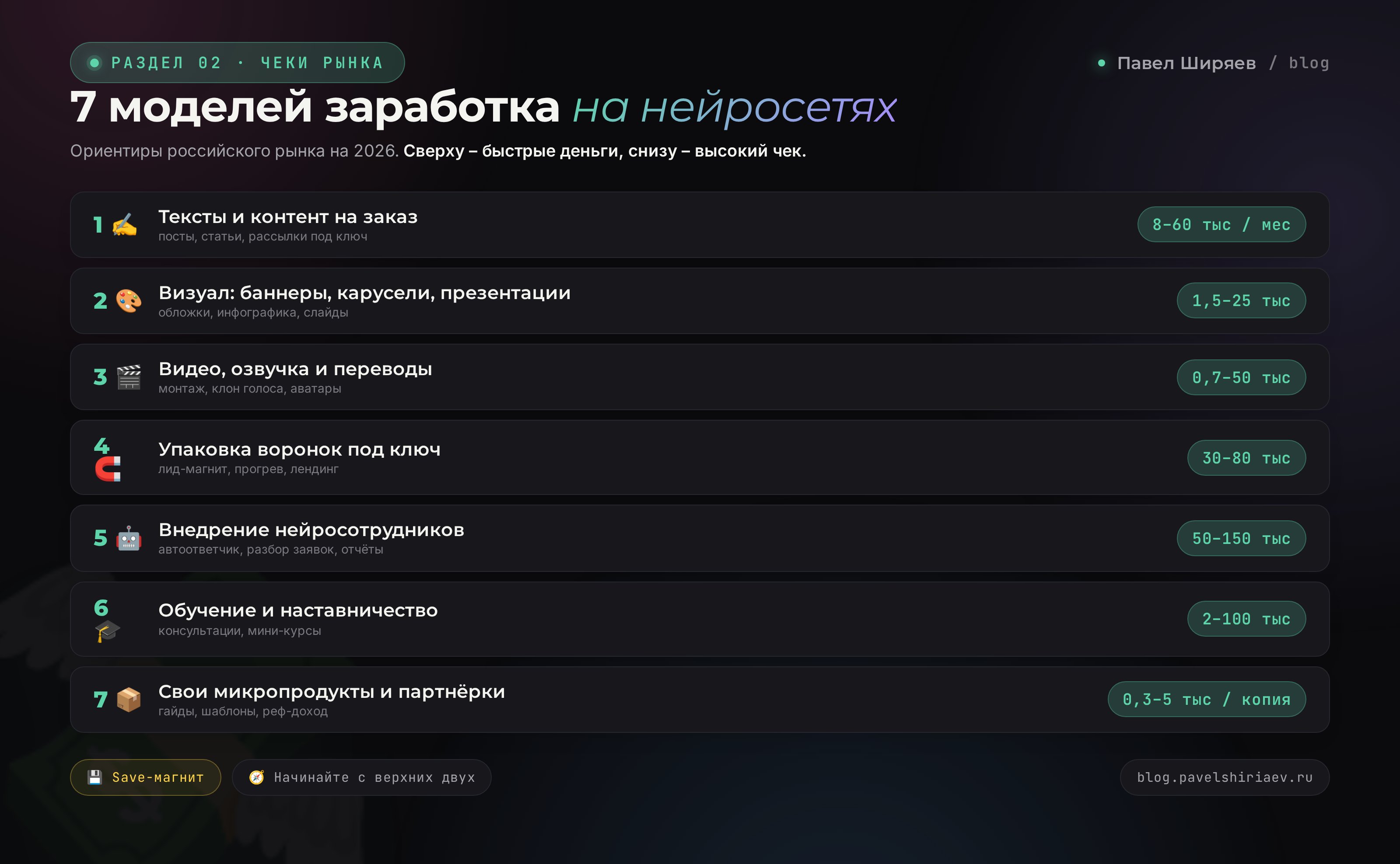Click the graduation cap emoji in row 6
Screen dimensions: 1400x864
pyautogui.click(x=108, y=631)
